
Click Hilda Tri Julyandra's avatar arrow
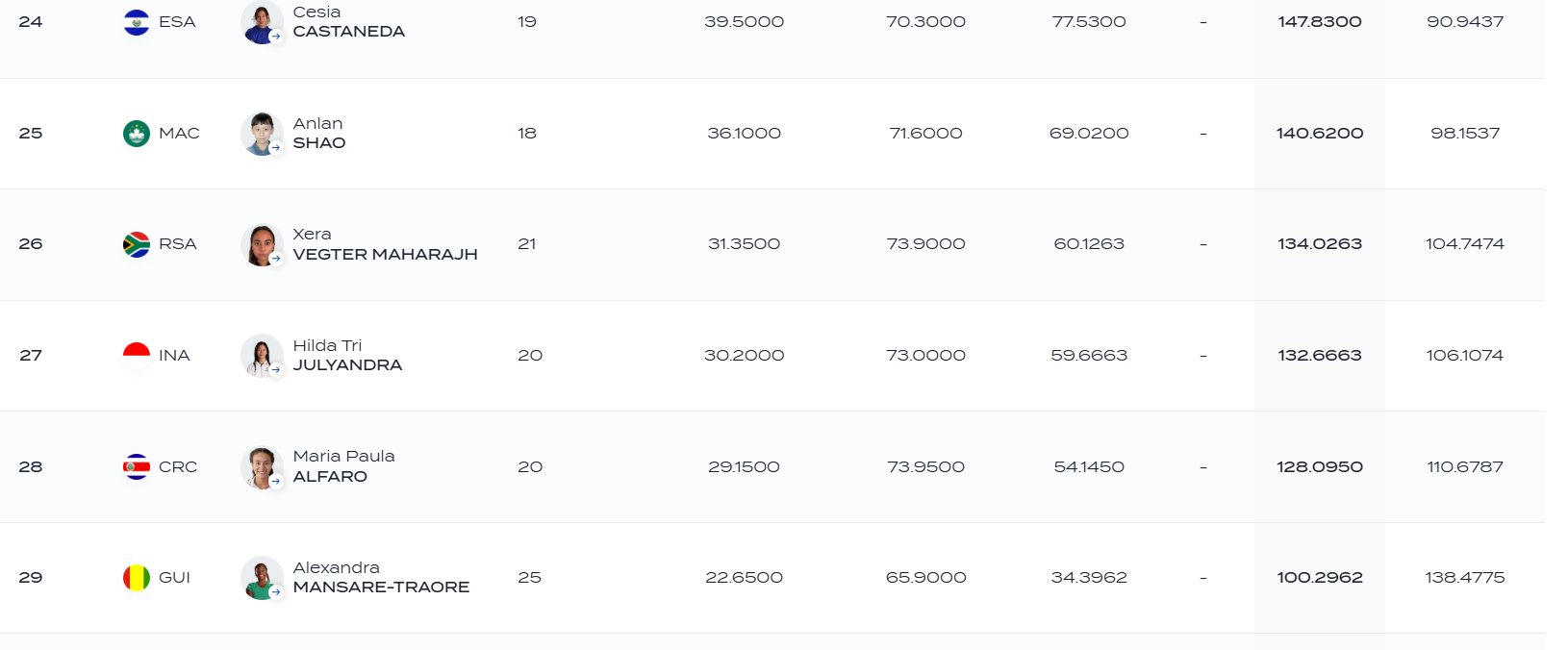point(276,370)
